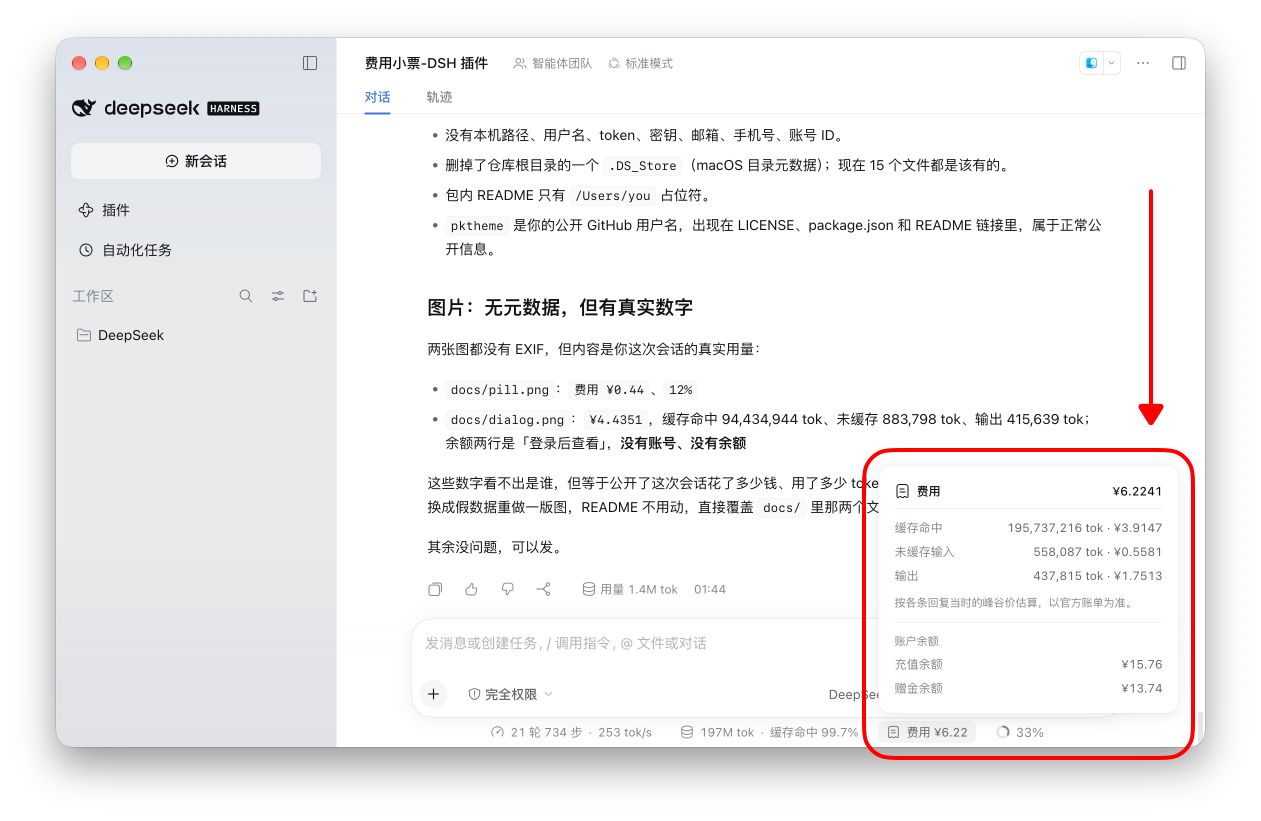Open workspace filter settings icon
The width and height of the screenshot is (1261, 821).
click(278, 296)
